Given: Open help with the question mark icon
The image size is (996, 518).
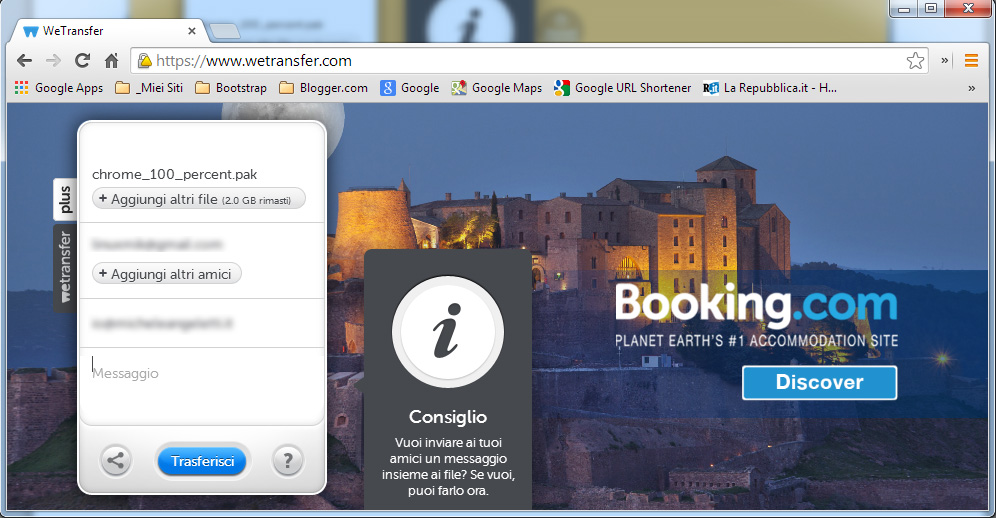Looking at the screenshot, I should pos(288,460).
